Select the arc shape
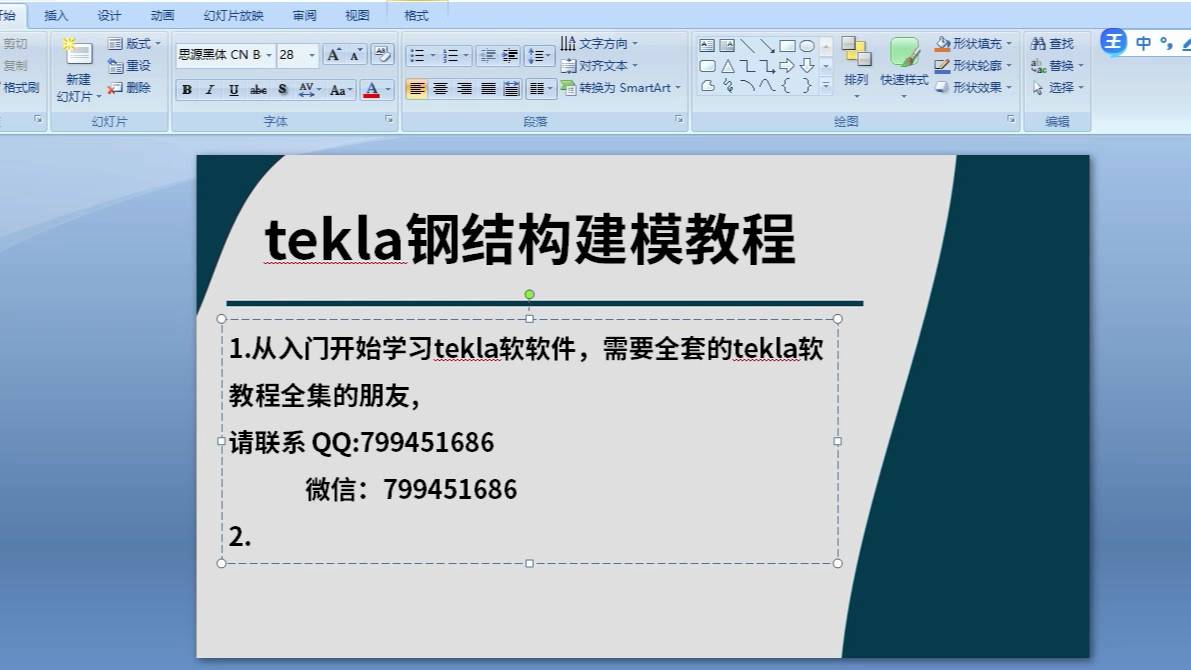 pos(747,86)
